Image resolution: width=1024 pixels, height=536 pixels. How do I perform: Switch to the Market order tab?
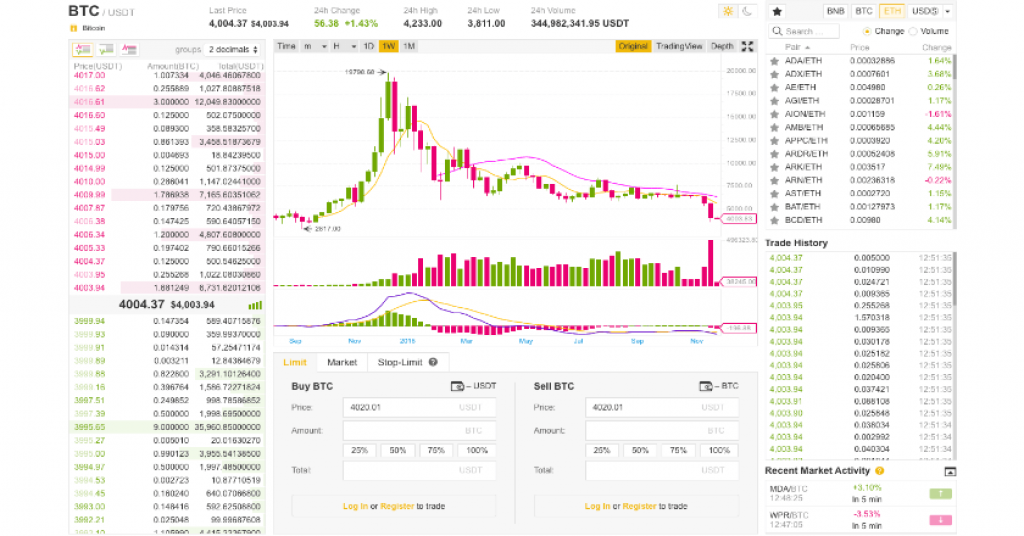[x=342, y=362]
